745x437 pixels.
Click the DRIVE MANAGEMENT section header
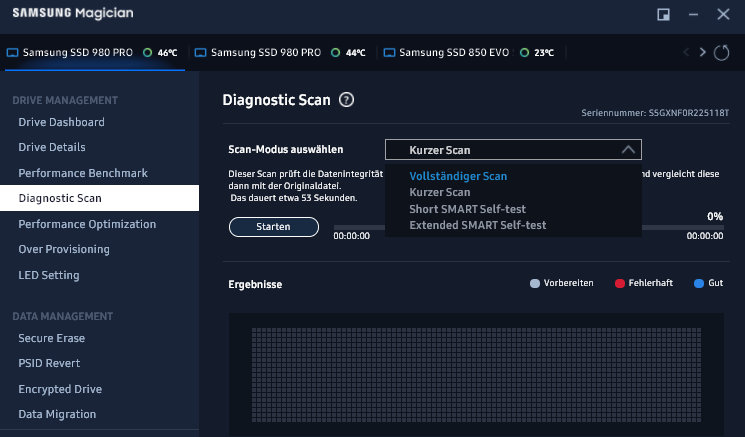[x=65, y=100]
